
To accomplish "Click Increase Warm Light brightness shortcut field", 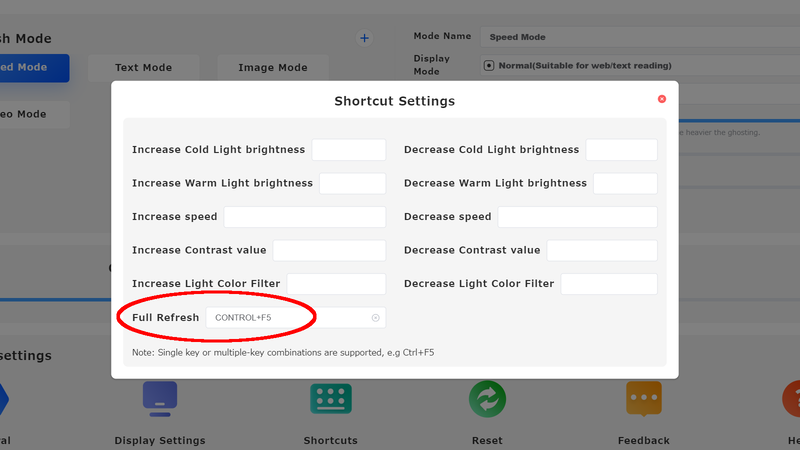I will pos(353,184).
